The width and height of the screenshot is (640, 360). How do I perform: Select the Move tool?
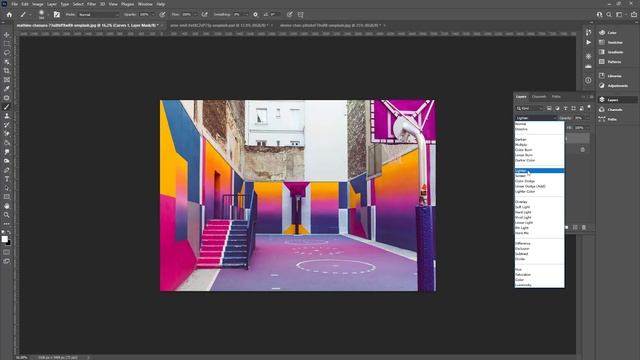click(x=7, y=35)
